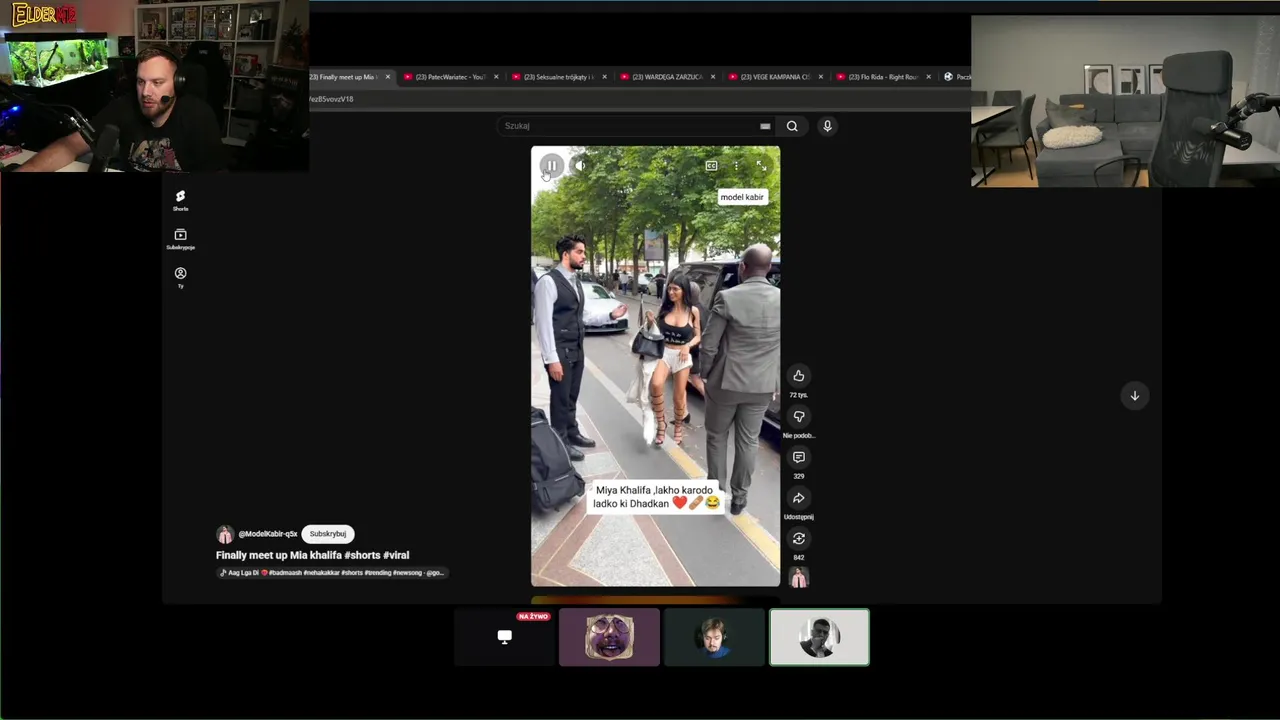
Task: Like the Short with thumbs up
Action: pyautogui.click(x=798, y=376)
